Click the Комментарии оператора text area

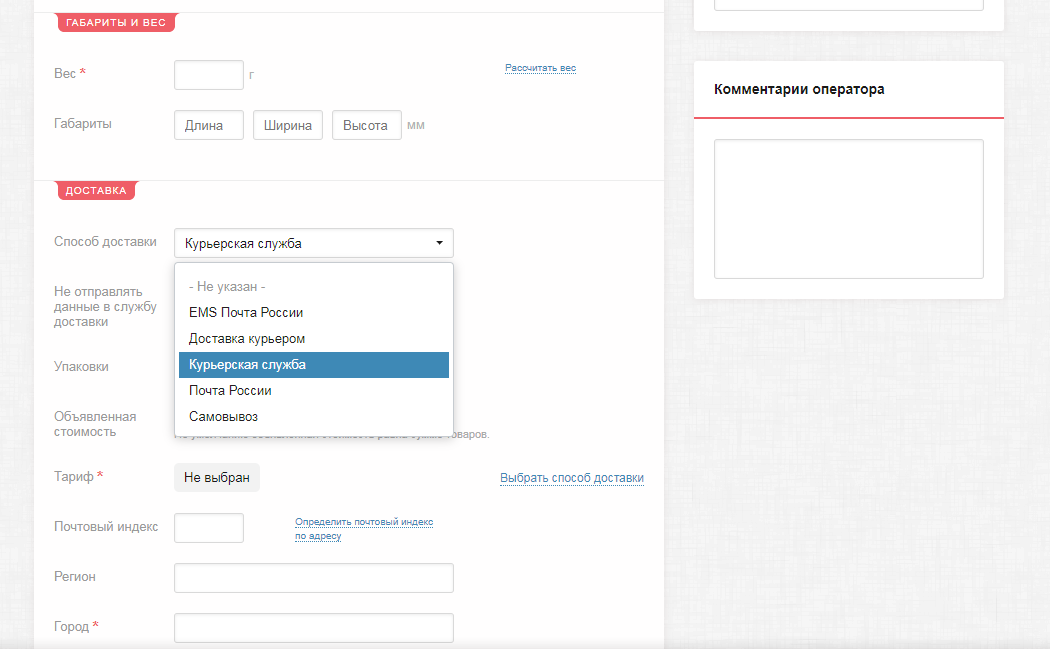(x=848, y=209)
